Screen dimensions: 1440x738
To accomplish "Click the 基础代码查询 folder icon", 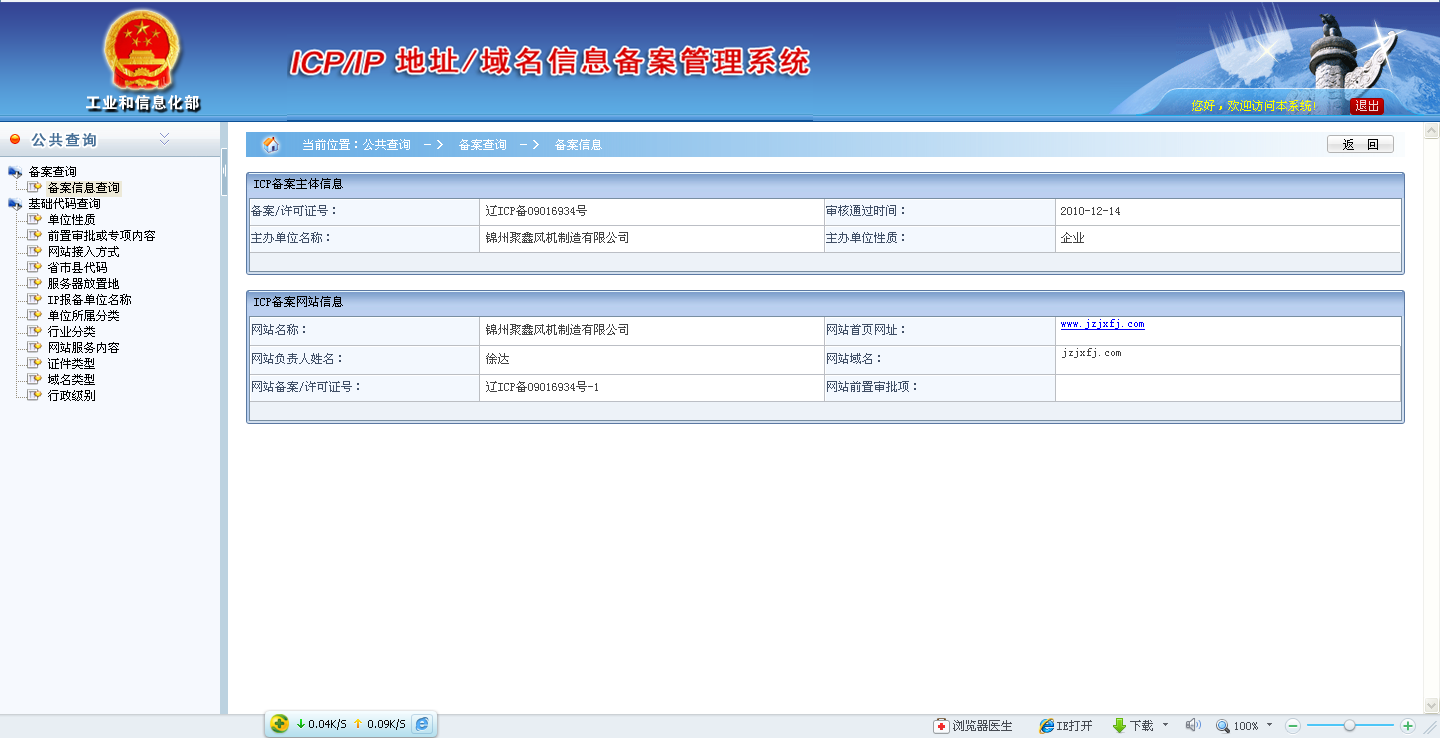I will click(x=15, y=204).
